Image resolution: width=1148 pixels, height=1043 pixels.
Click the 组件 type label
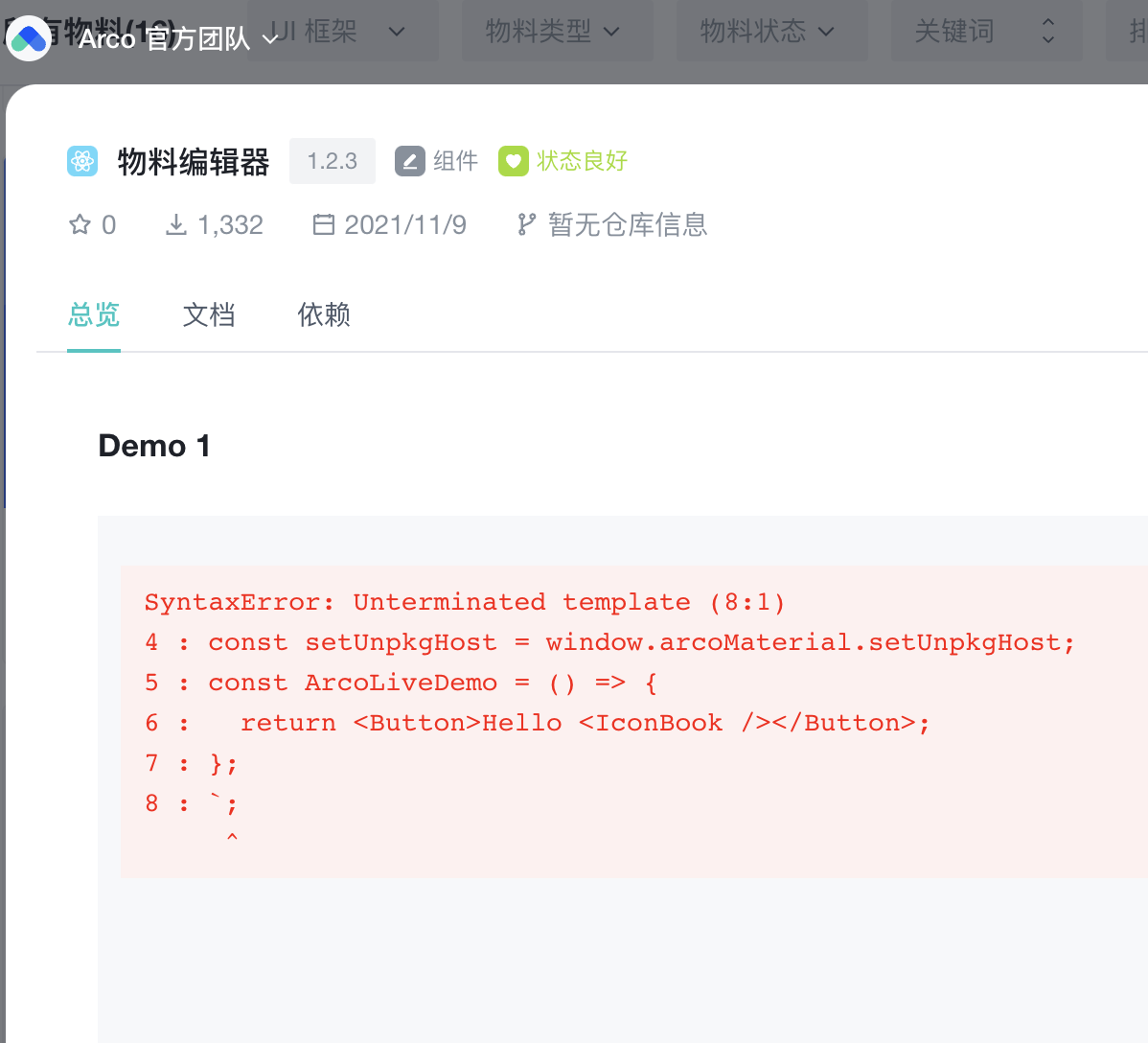455,161
